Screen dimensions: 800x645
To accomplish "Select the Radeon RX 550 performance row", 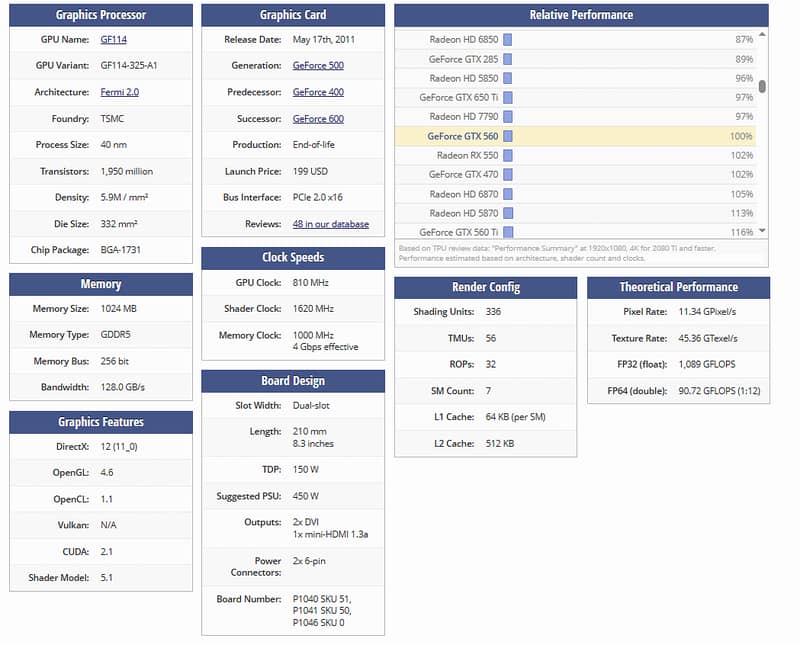I will tap(576, 155).
